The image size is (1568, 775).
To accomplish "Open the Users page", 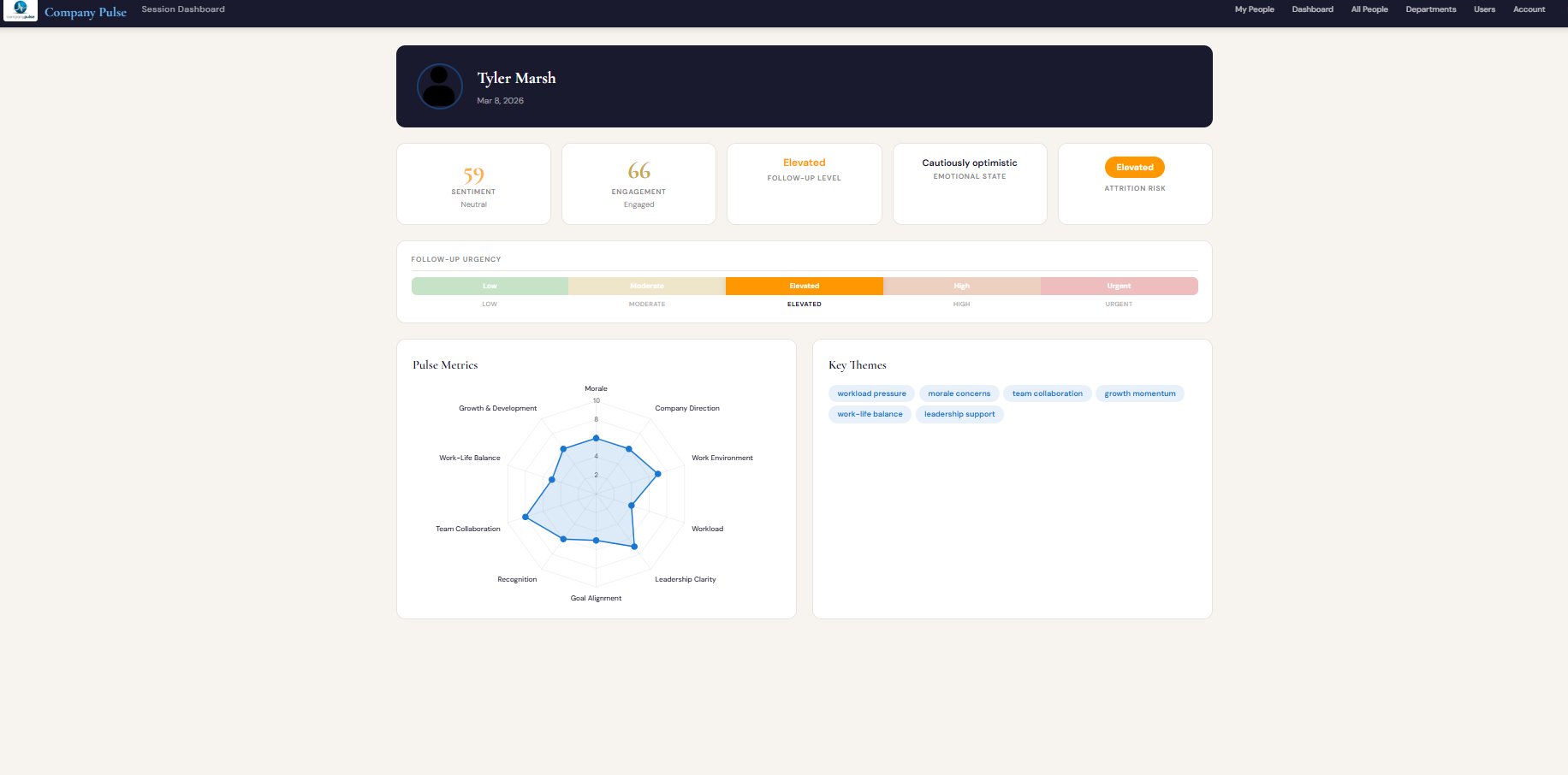I will click(1484, 9).
